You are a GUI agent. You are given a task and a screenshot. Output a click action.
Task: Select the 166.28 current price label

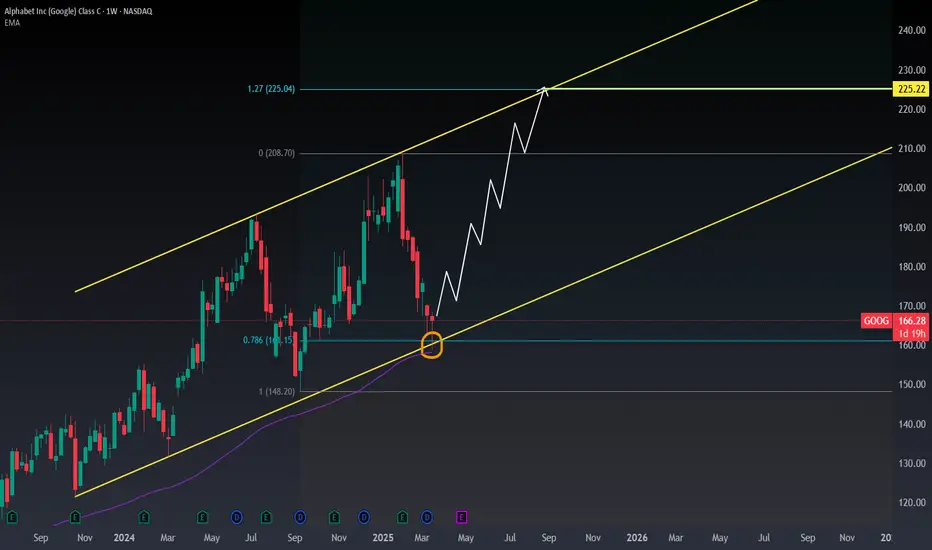coord(911,321)
